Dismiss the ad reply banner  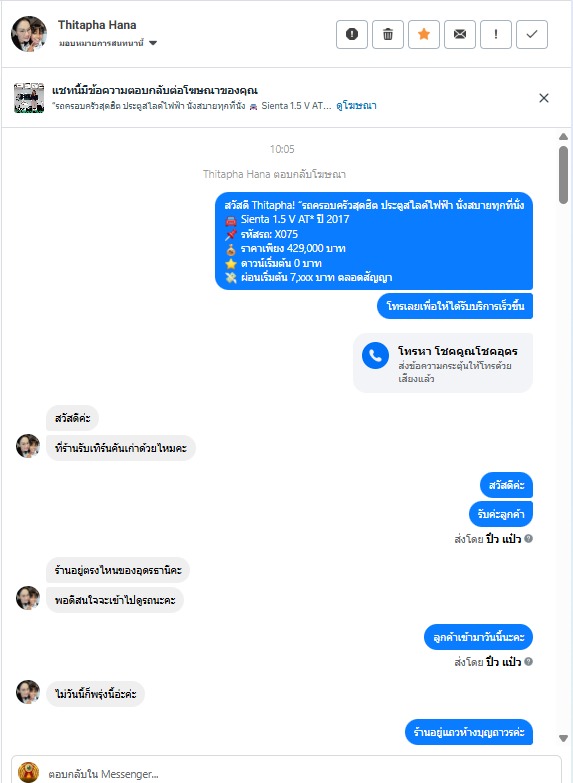(544, 98)
